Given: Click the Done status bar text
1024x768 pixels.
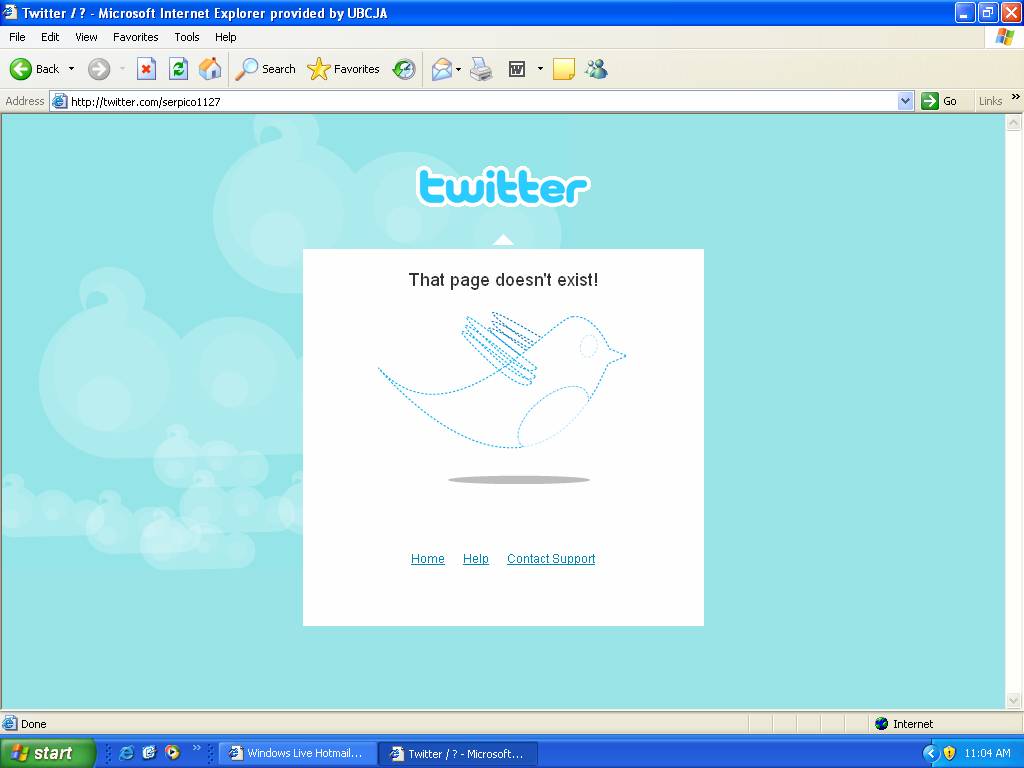Looking at the screenshot, I should (33, 724).
